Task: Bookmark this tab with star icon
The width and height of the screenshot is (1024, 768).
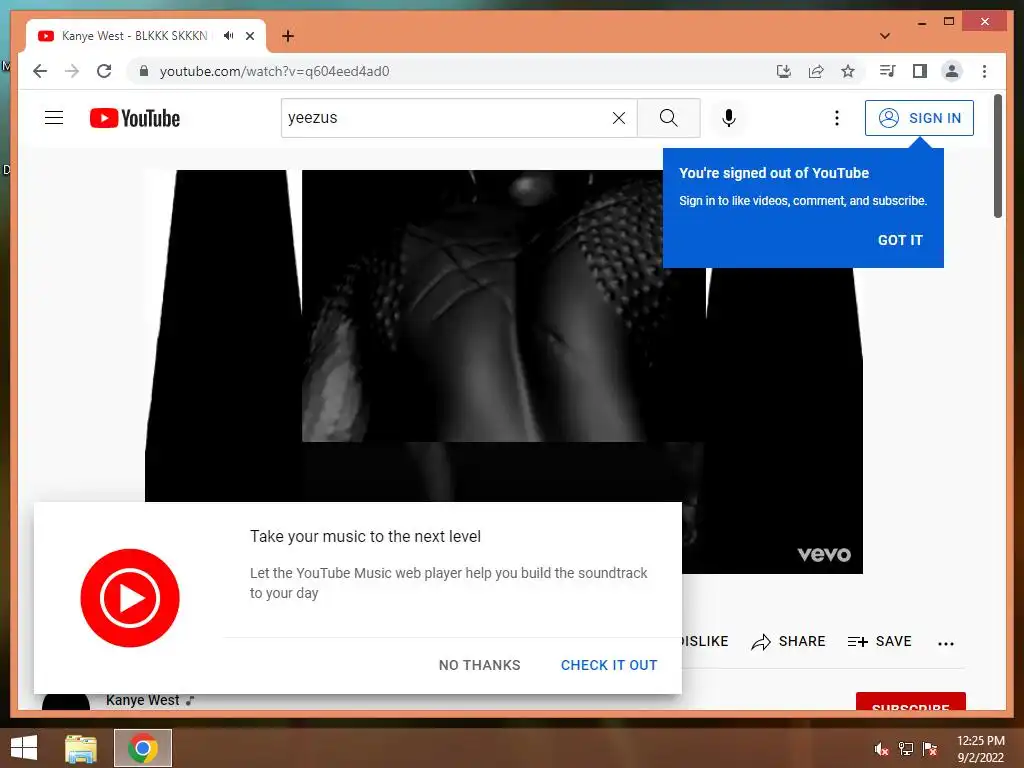Action: 848,71
